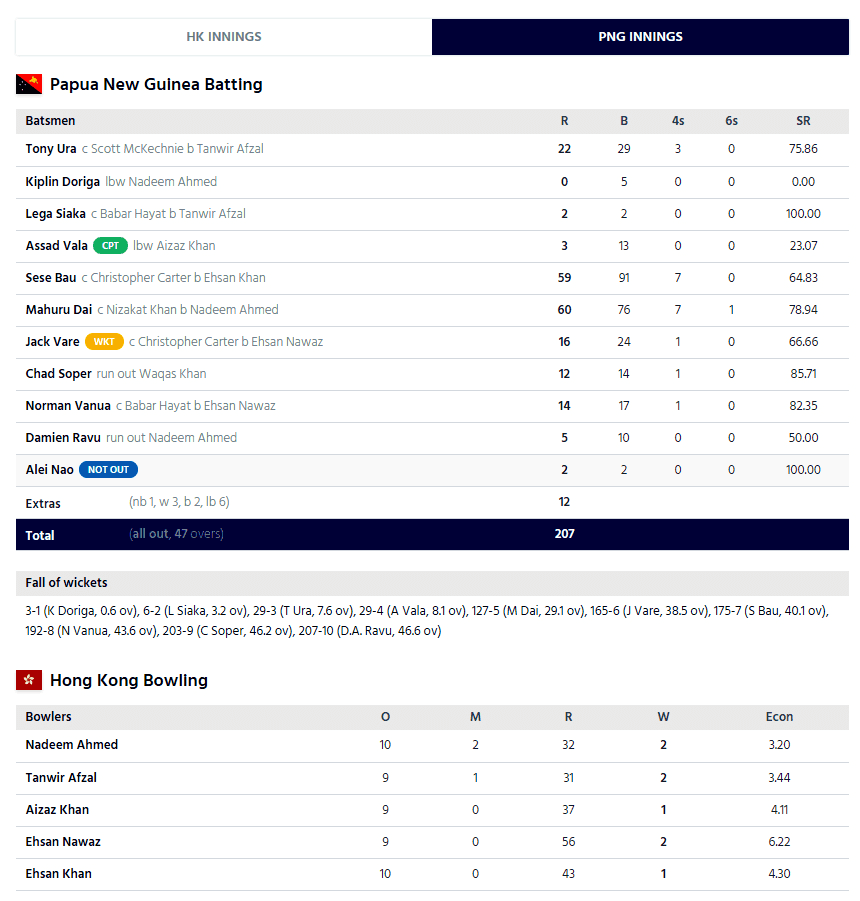Click the NOT OUT badge beside Alei Nao
The image size is (860, 901).
tap(108, 470)
